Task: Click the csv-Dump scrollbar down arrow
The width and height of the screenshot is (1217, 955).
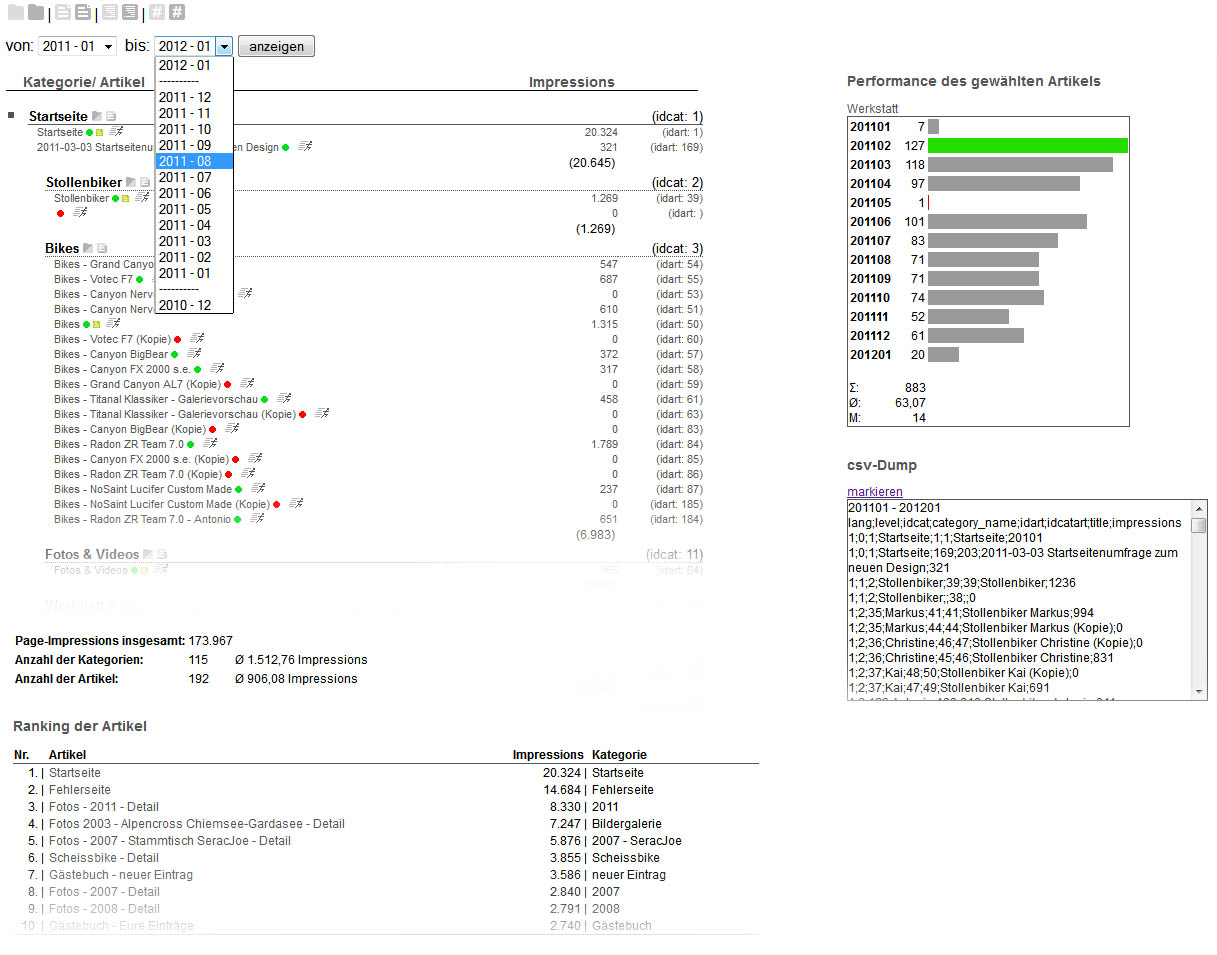Action: pyautogui.click(x=1199, y=691)
